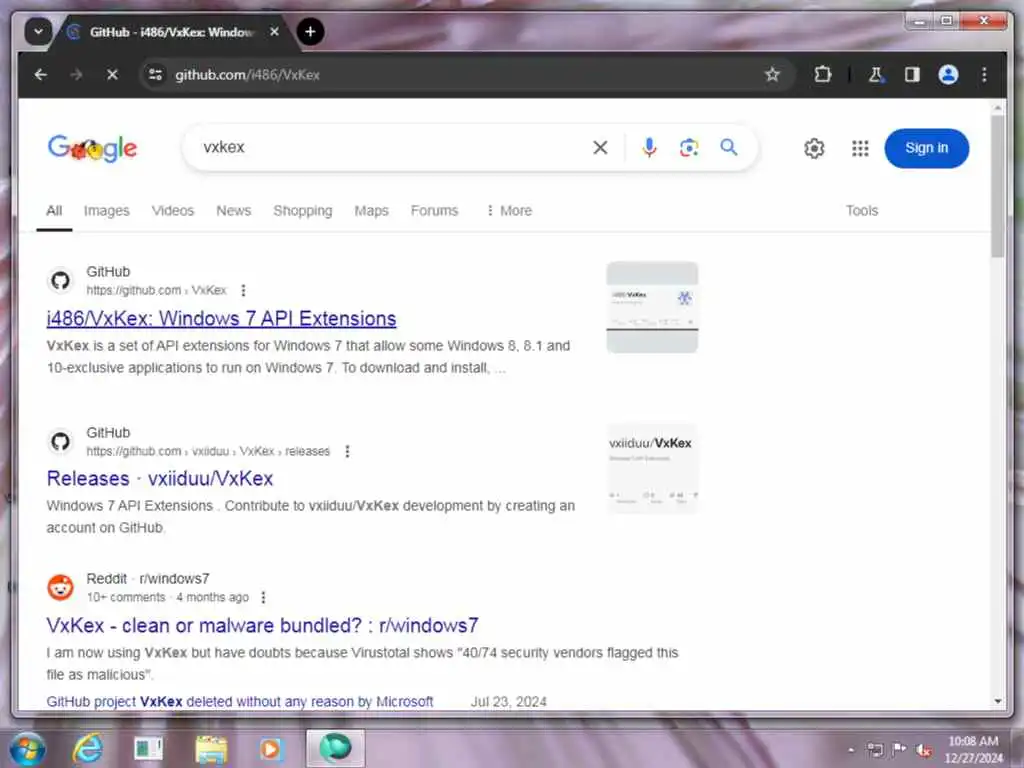Clear the vxkex search query
This screenshot has height=768, width=1024.
click(x=600, y=148)
